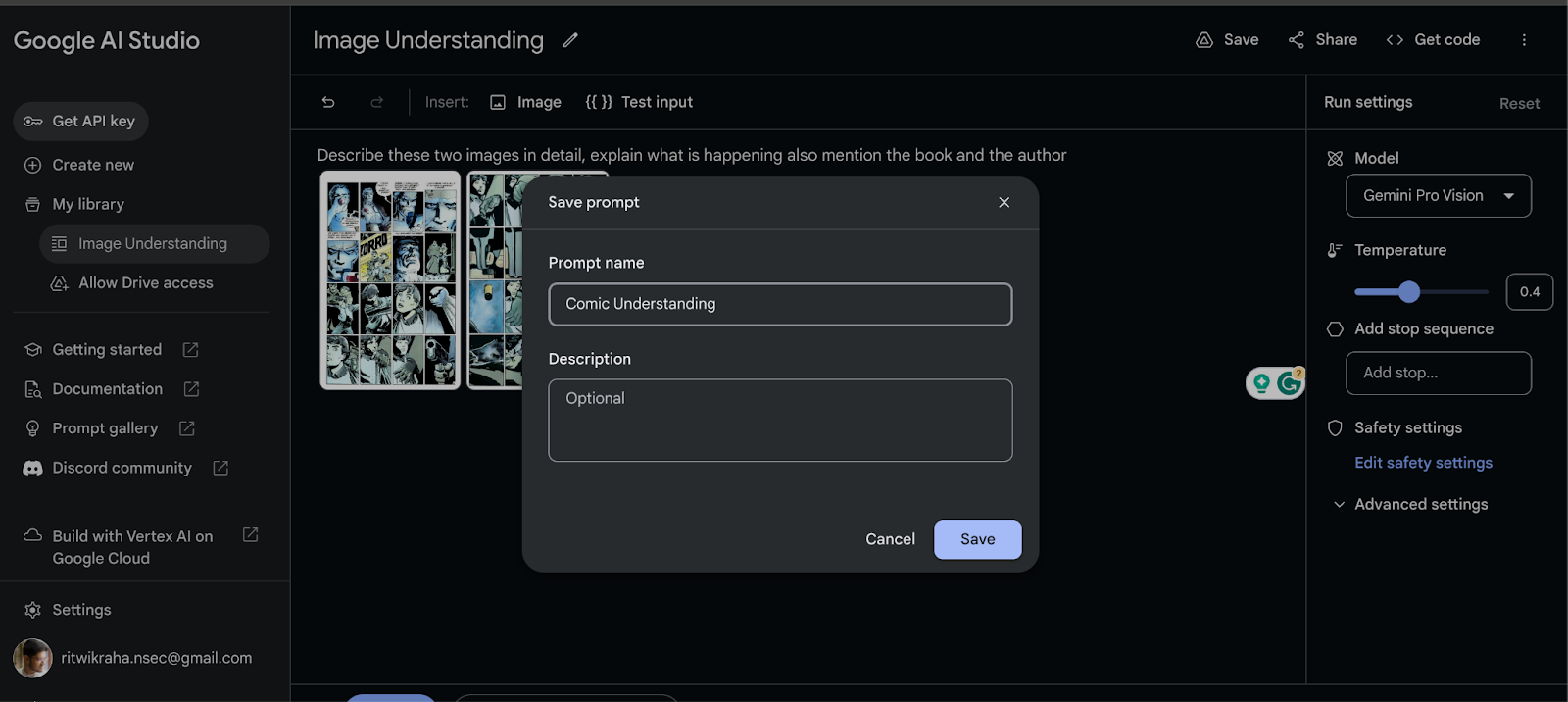Viewport: 1568px width, 702px height.
Task: Click the Create new plus icon
Action: pos(32,166)
